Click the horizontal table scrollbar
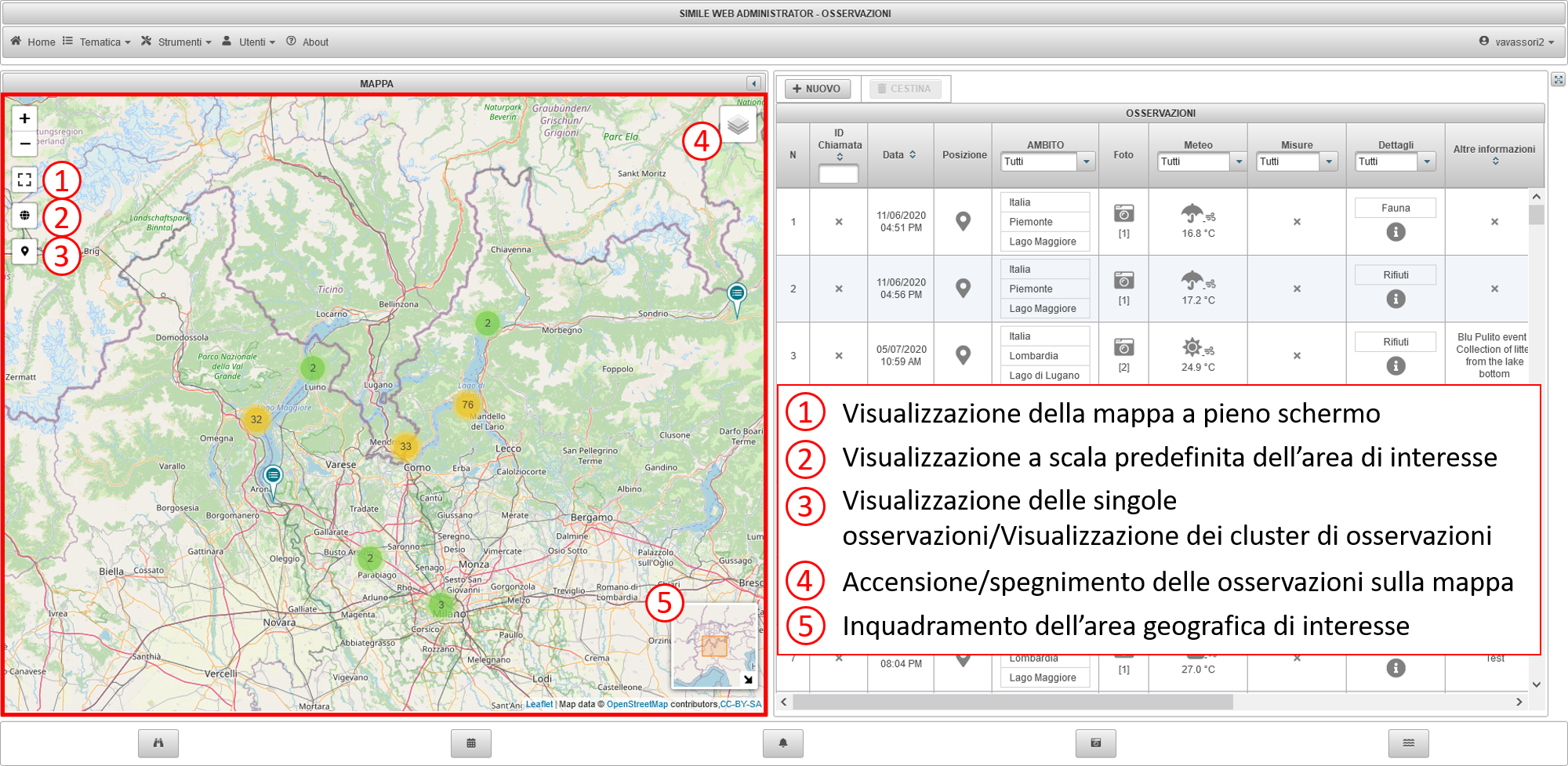Image resolution: width=1568 pixels, height=766 pixels. coord(1012,702)
